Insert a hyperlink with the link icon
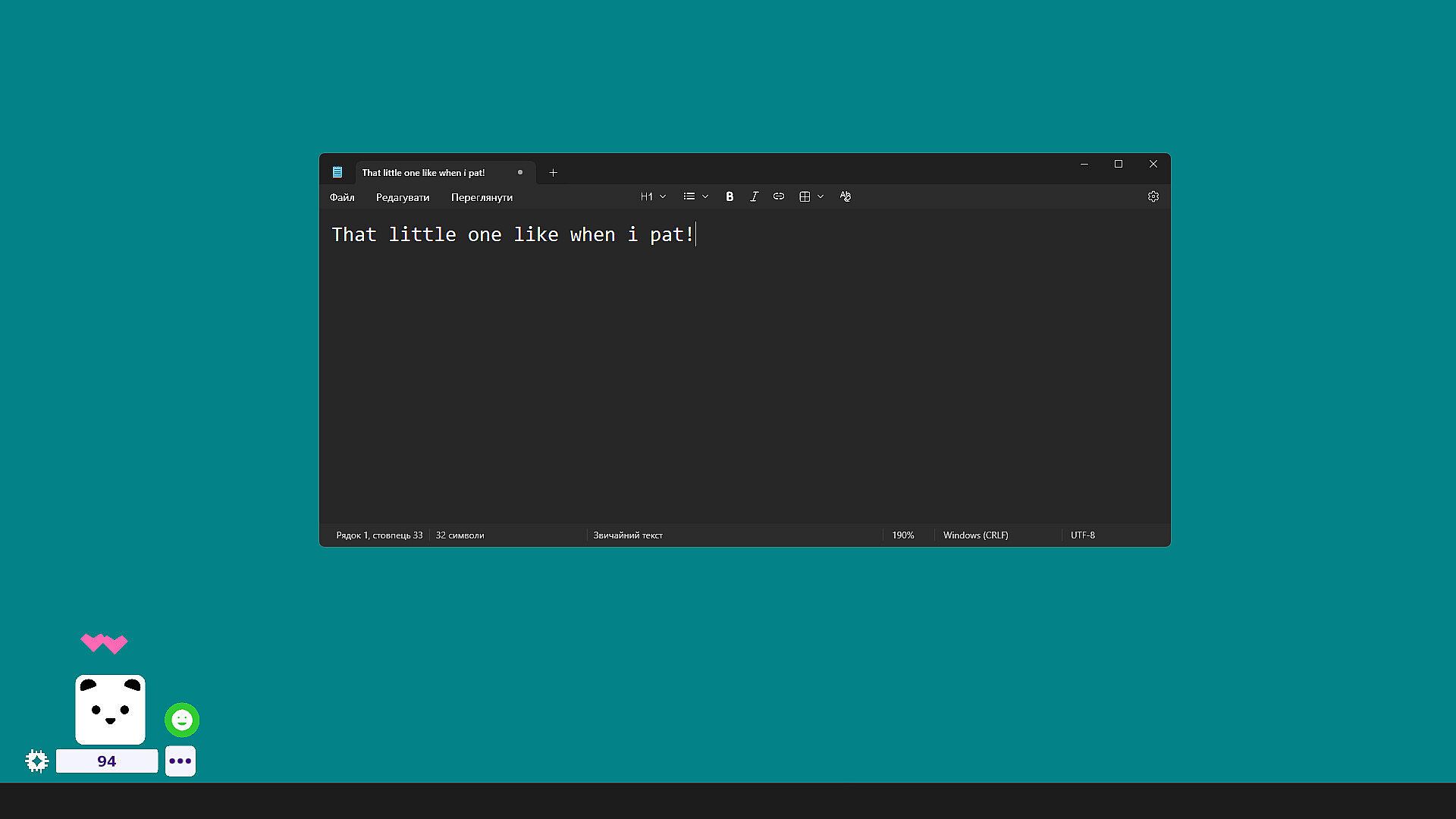Viewport: 1456px width, 819px height. point(778,196)
